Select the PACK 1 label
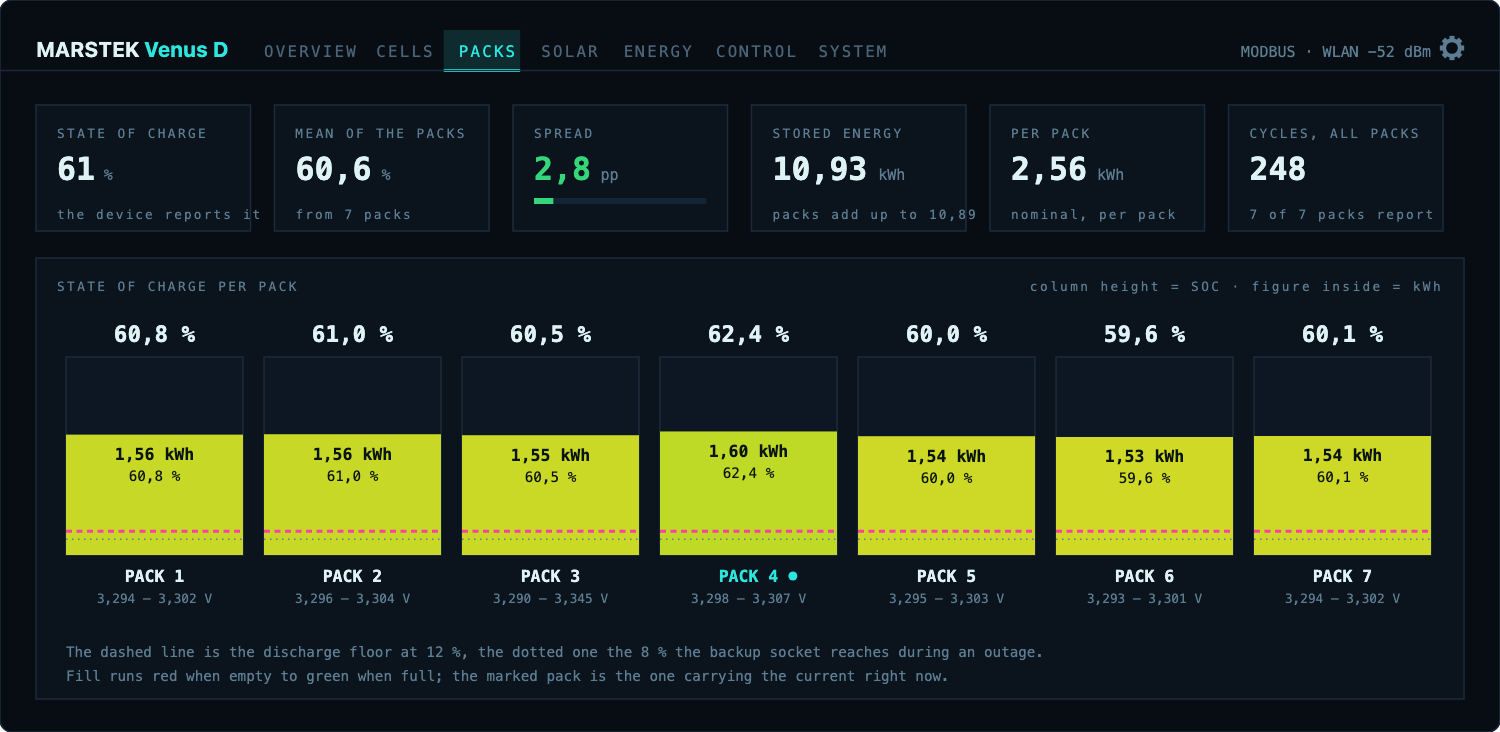 154,576
